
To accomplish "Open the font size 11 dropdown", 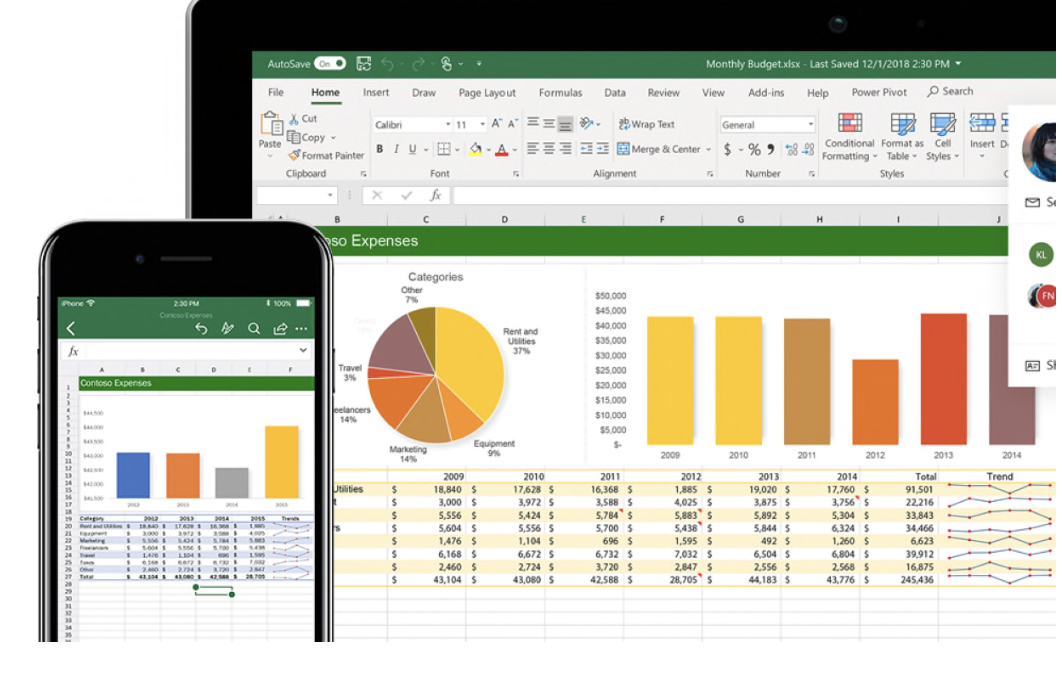I will [x=482, y=125].
